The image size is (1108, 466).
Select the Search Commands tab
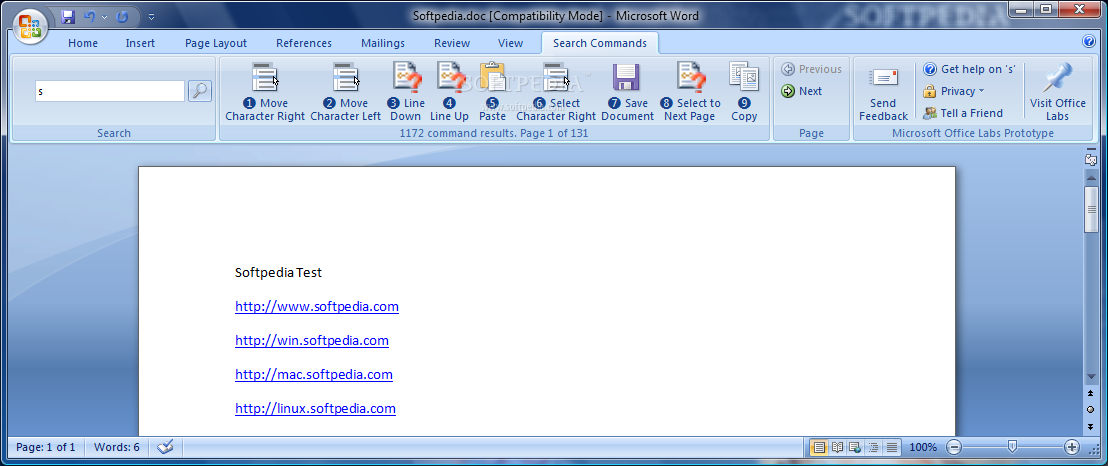pyautogui.click(x=599, y=43)
